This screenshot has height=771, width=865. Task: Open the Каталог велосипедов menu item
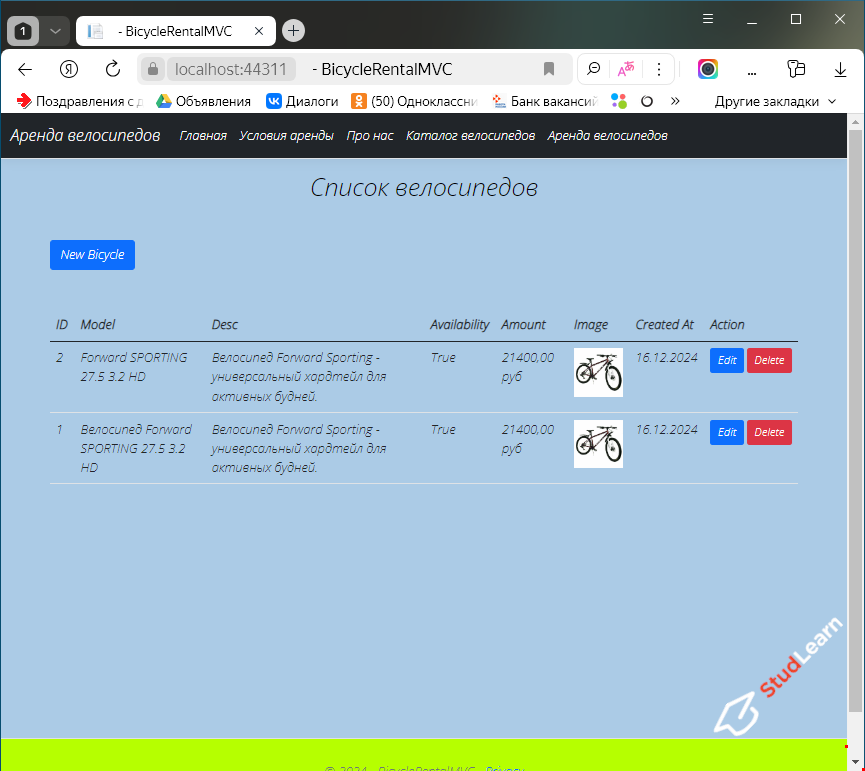point(470,135)
